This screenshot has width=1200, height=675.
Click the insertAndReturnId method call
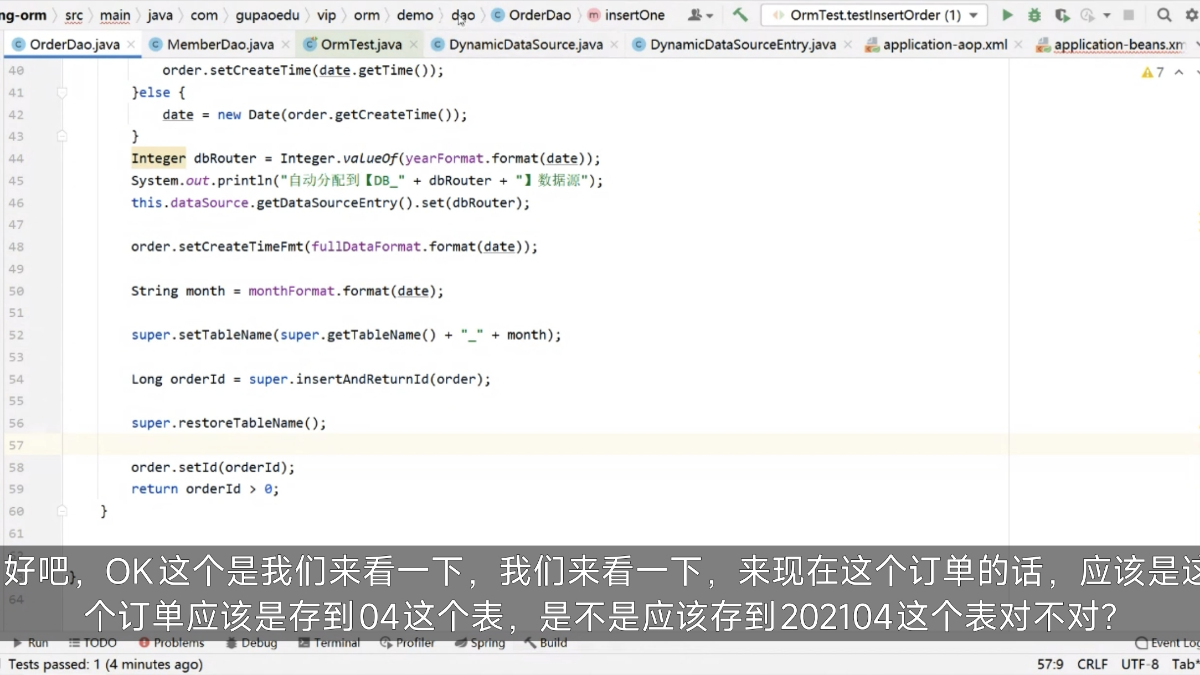point(362,379)
